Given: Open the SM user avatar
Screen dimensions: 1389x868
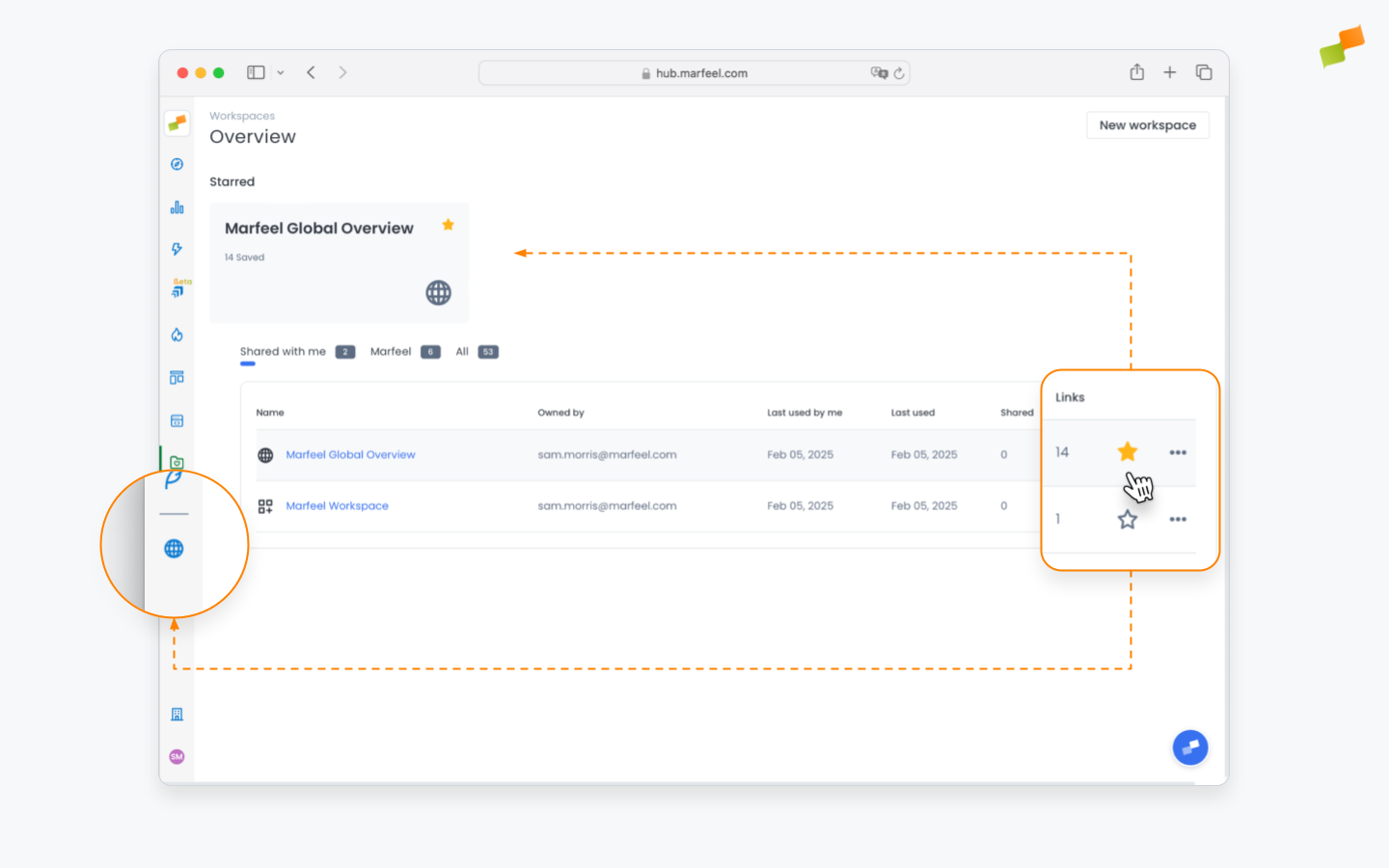Looking at the screenshot, I should point(177,757).
